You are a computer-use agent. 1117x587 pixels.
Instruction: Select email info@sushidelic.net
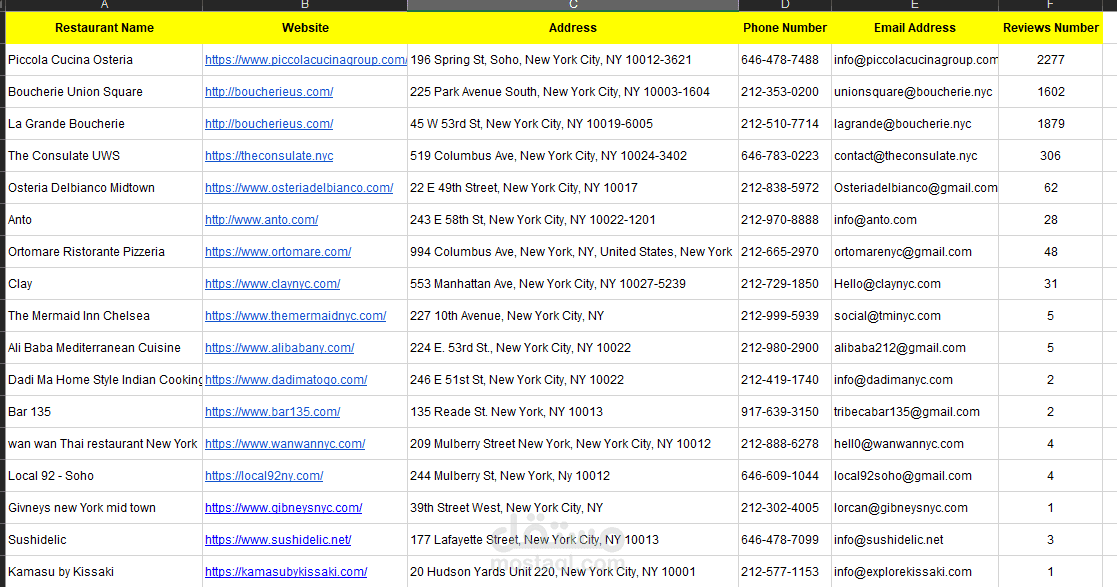(915, 541)
